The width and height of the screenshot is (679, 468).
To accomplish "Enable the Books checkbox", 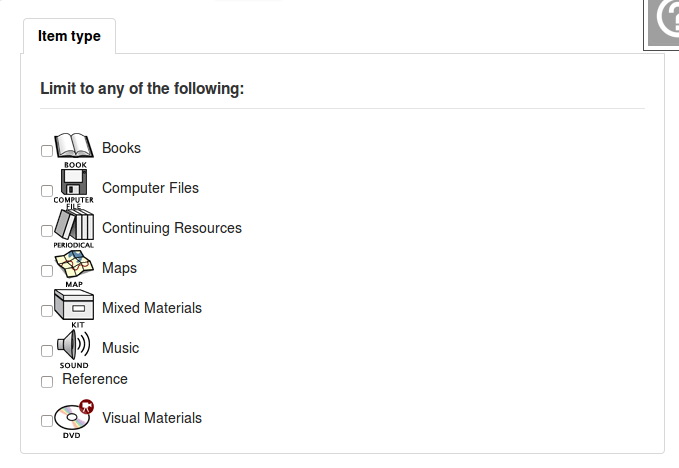I will (x=46, y=151).
